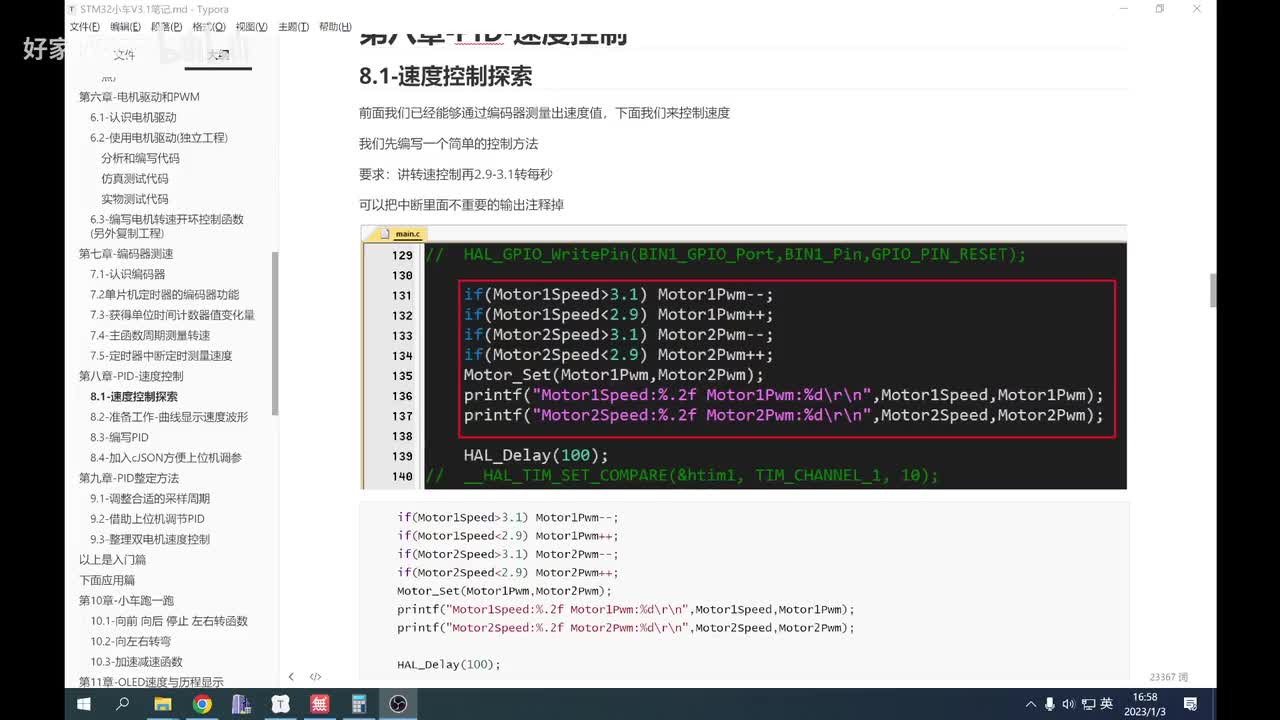Click paragraph 要求：讲转速控制再2.9-3.1转每秒
The width and height of the screenshot is (1280, 720).
tap(455, 174)
